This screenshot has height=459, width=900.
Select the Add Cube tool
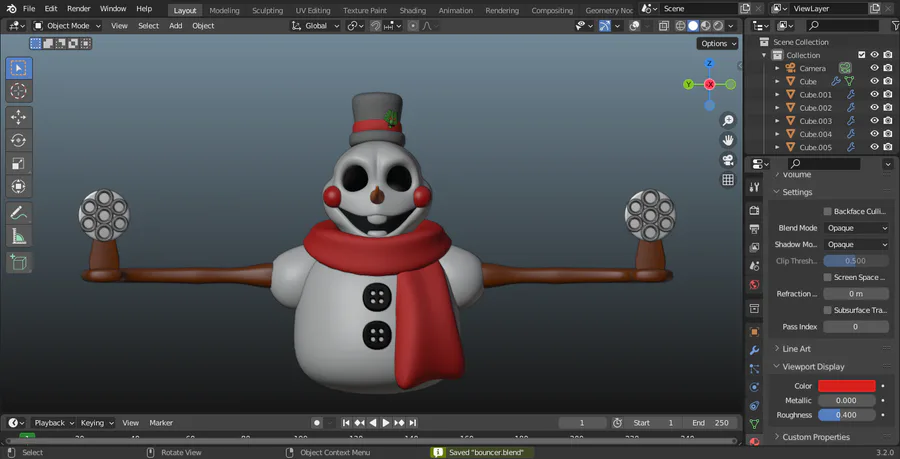pos(18,263)
